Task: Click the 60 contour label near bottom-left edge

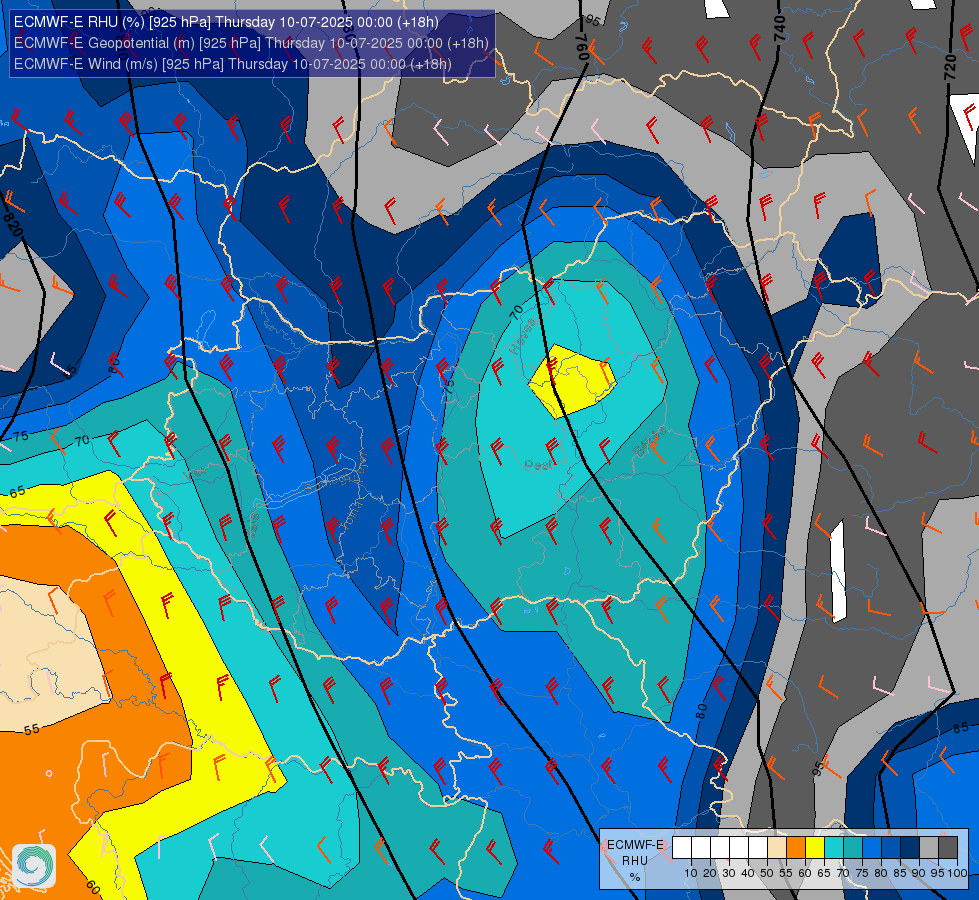Action: tap(93, 887)
